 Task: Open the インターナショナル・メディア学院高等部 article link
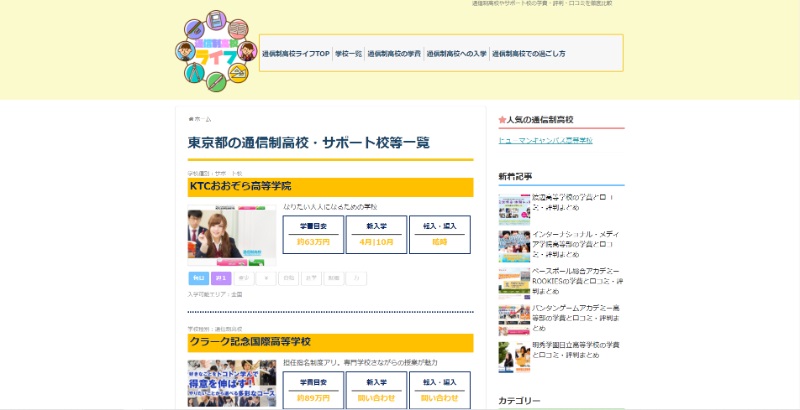pos(576,244)
